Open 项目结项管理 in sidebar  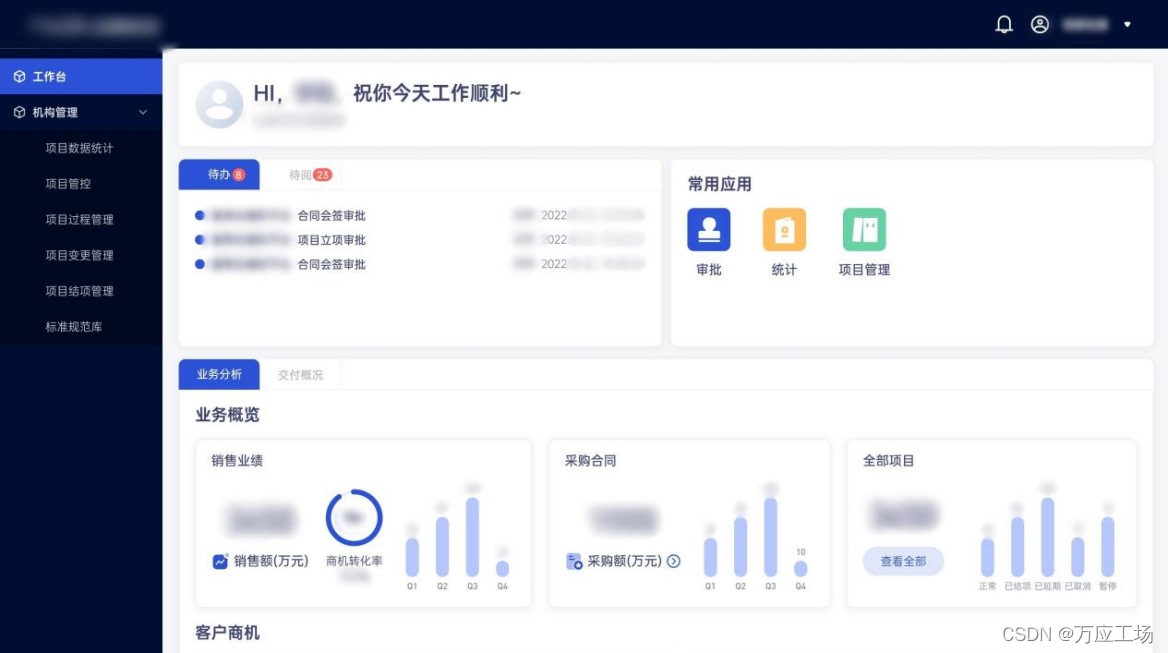point(79,290)
